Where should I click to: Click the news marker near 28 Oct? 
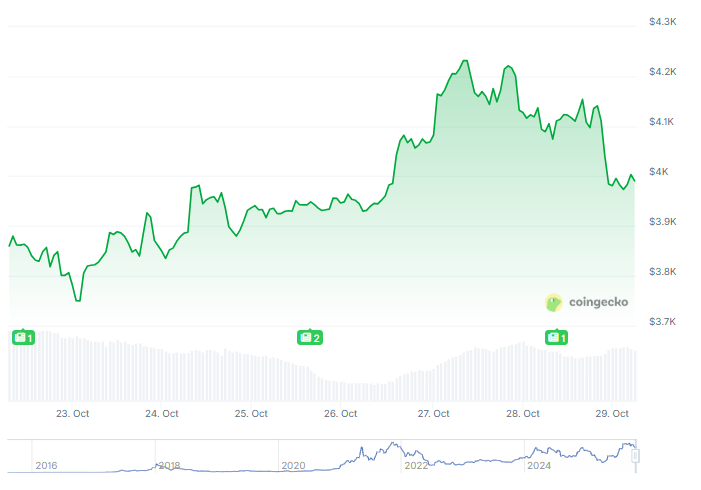coord(556,338)
